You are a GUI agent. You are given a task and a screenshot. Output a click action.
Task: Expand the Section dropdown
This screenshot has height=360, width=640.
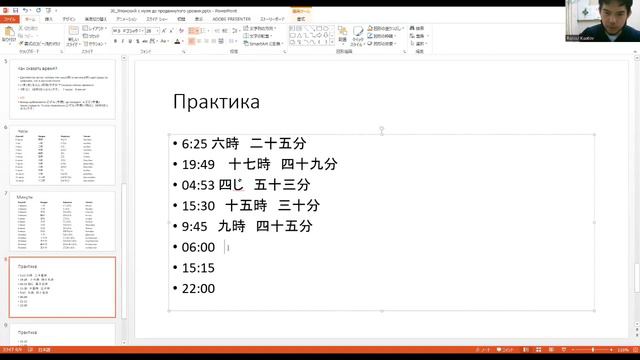pos(94,43)
